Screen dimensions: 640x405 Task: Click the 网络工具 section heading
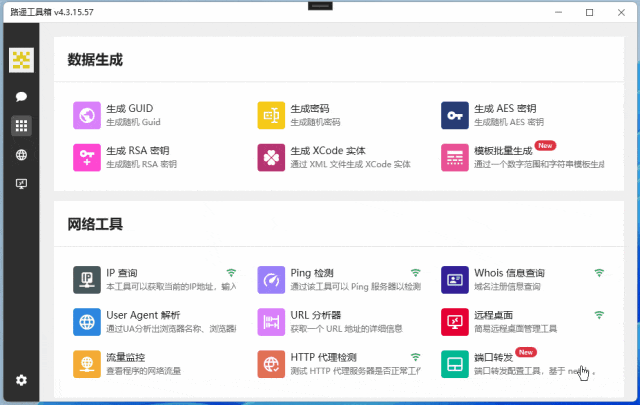pyautogui.click(x=95, y=224)
